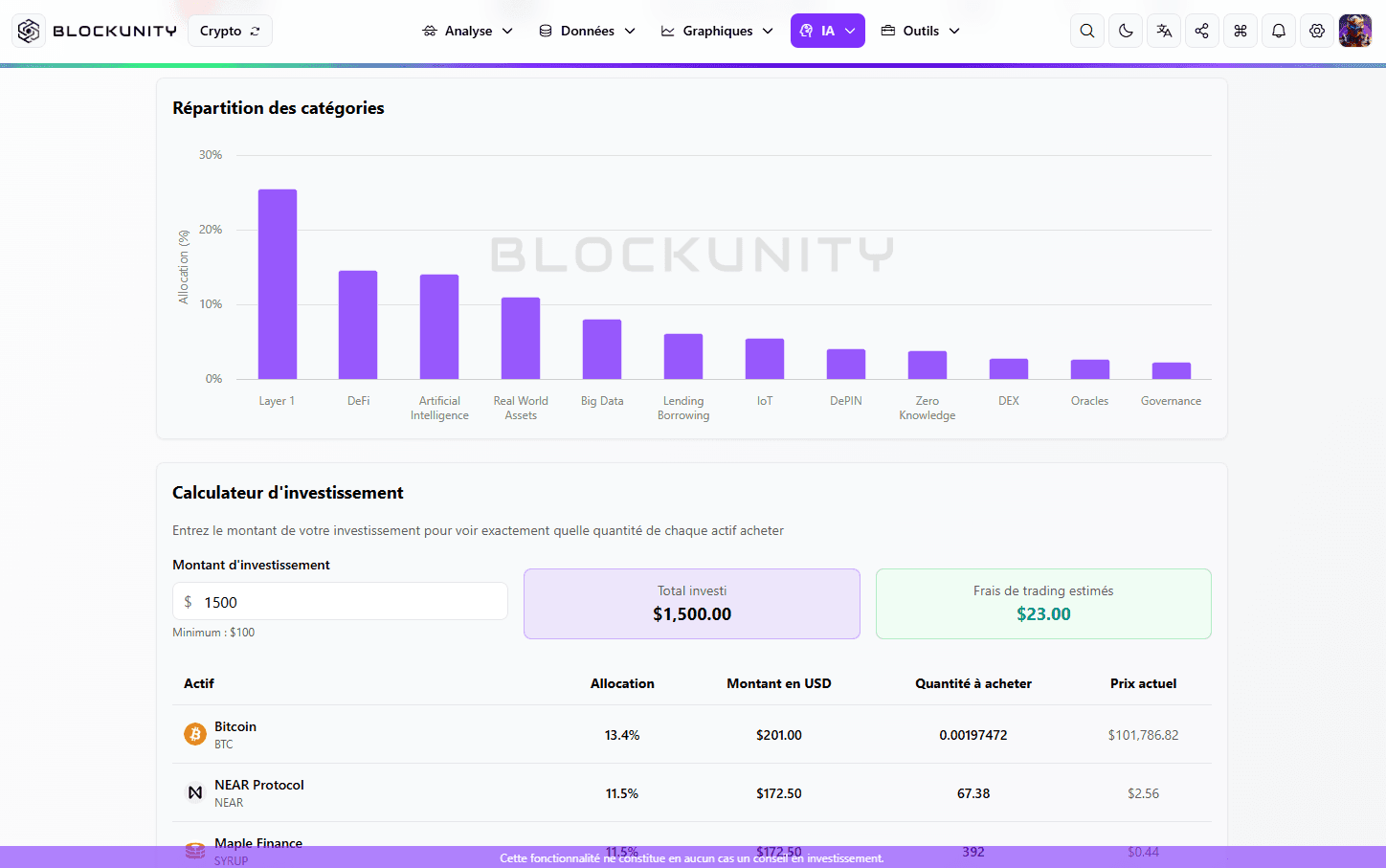Open the user profile avatar

click(1355, 31)
